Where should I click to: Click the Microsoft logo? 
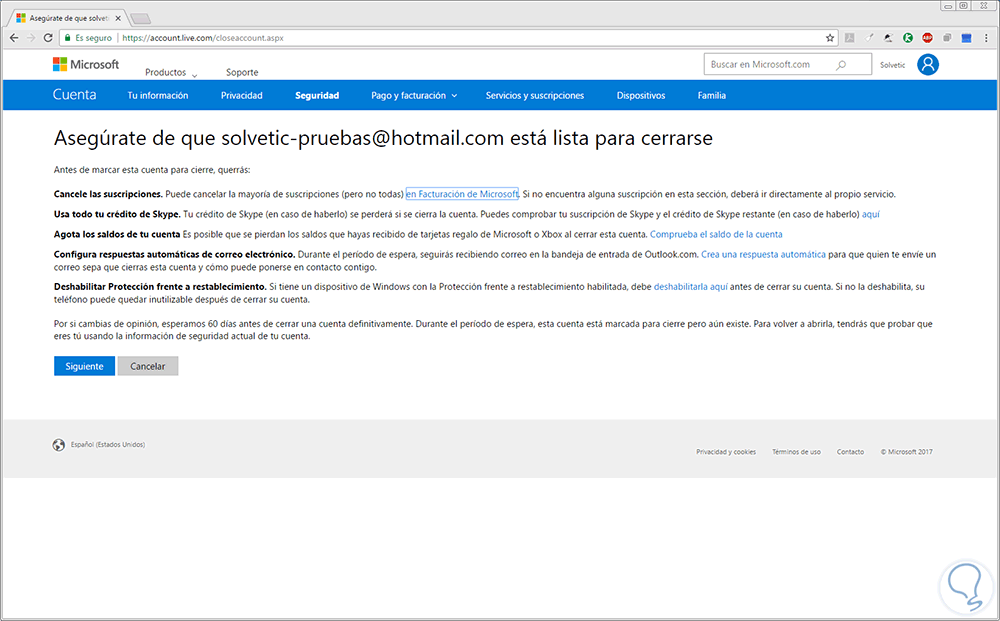tap(85, 64)
